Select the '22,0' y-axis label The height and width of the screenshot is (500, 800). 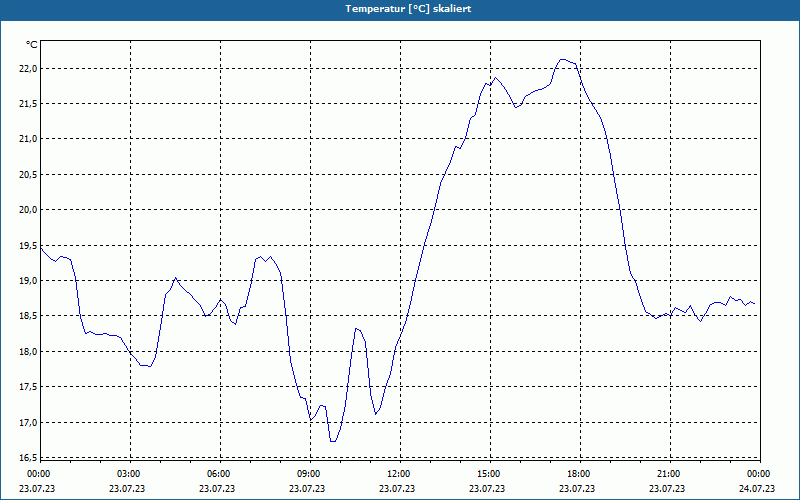click(x=28, y=69)
